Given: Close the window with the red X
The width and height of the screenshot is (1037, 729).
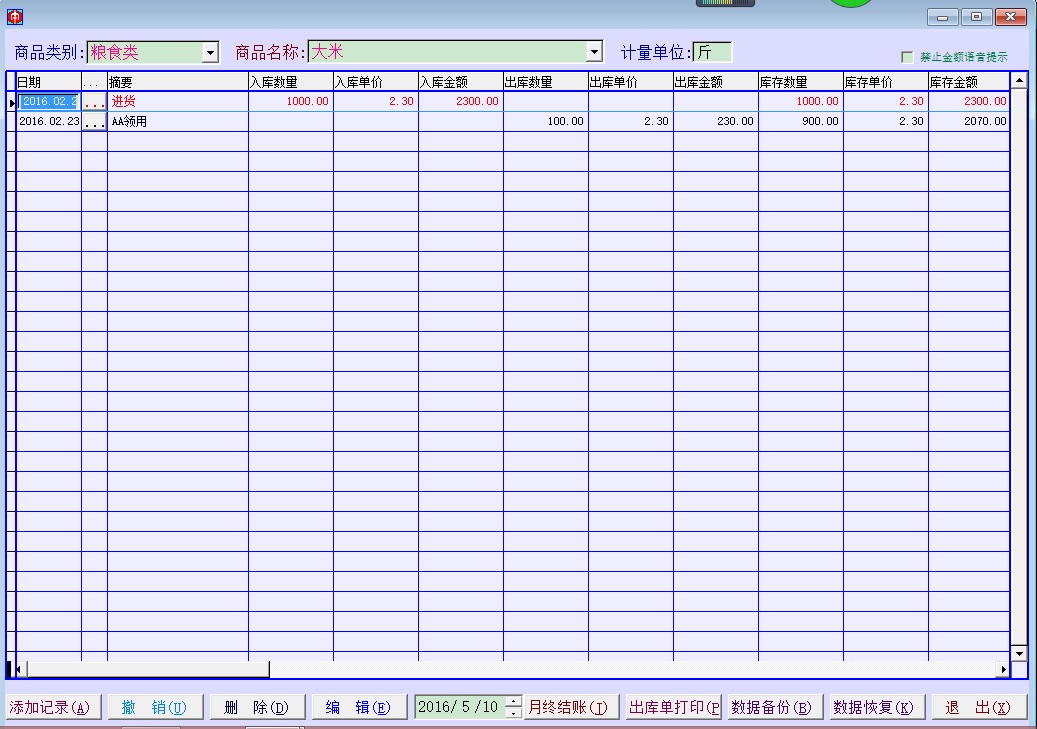Looking at the screenshot, I should click(1011, 17).
